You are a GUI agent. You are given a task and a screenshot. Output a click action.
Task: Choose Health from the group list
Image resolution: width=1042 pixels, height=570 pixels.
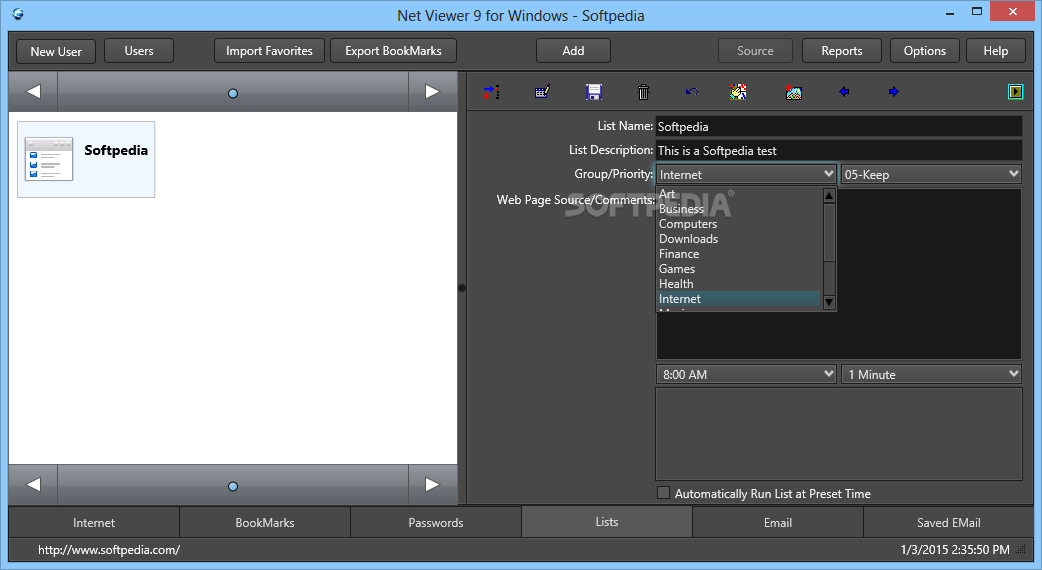[739, 284]
